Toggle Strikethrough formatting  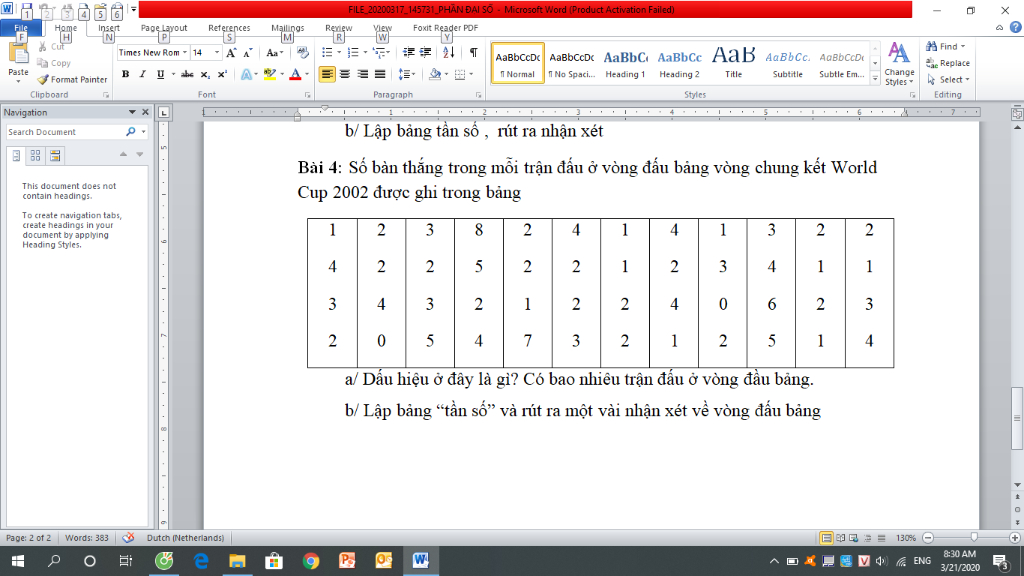187,74
